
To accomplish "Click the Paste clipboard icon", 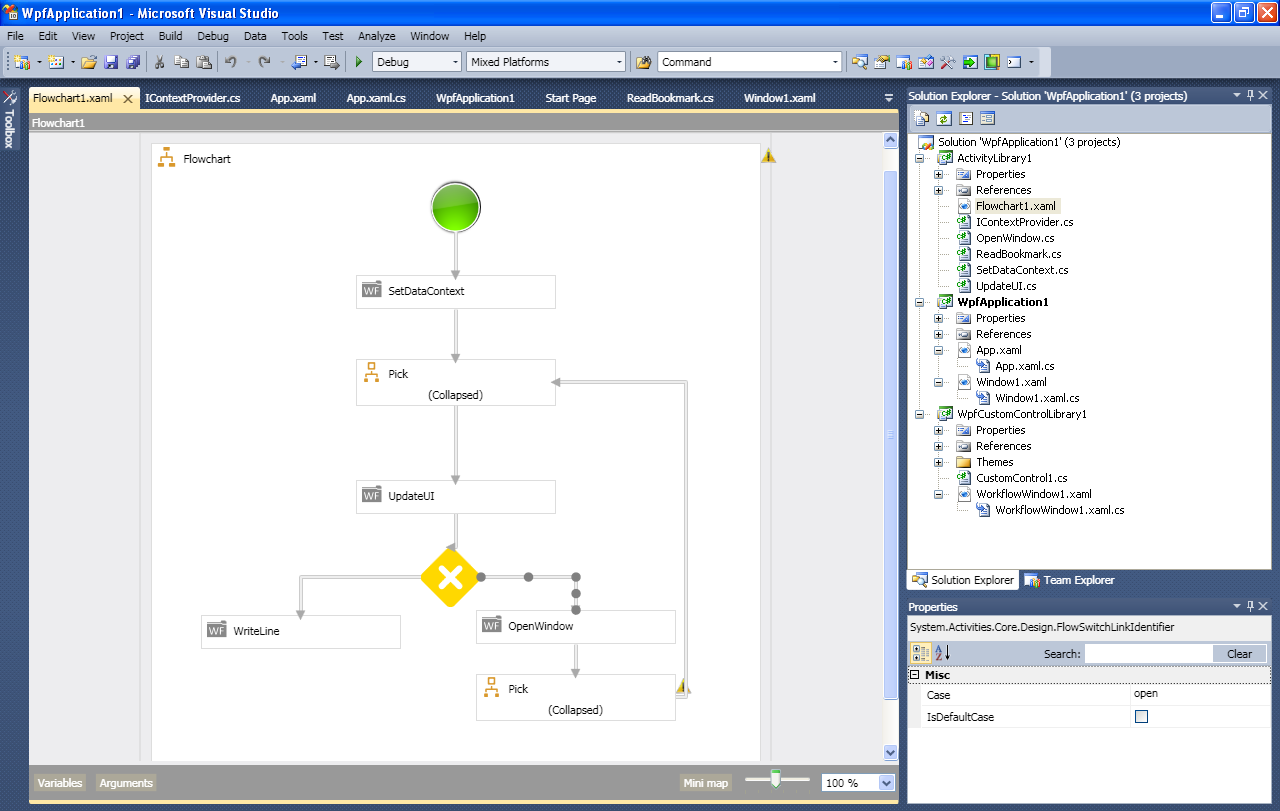I will coord(204,62).
